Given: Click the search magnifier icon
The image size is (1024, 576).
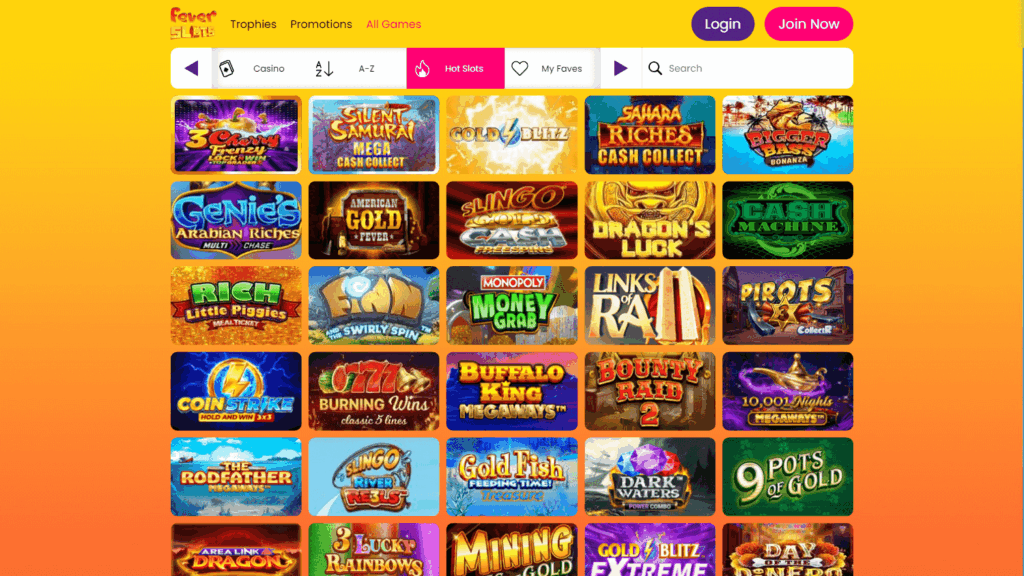Looking at the screenshot, I should tap(655, 68).
